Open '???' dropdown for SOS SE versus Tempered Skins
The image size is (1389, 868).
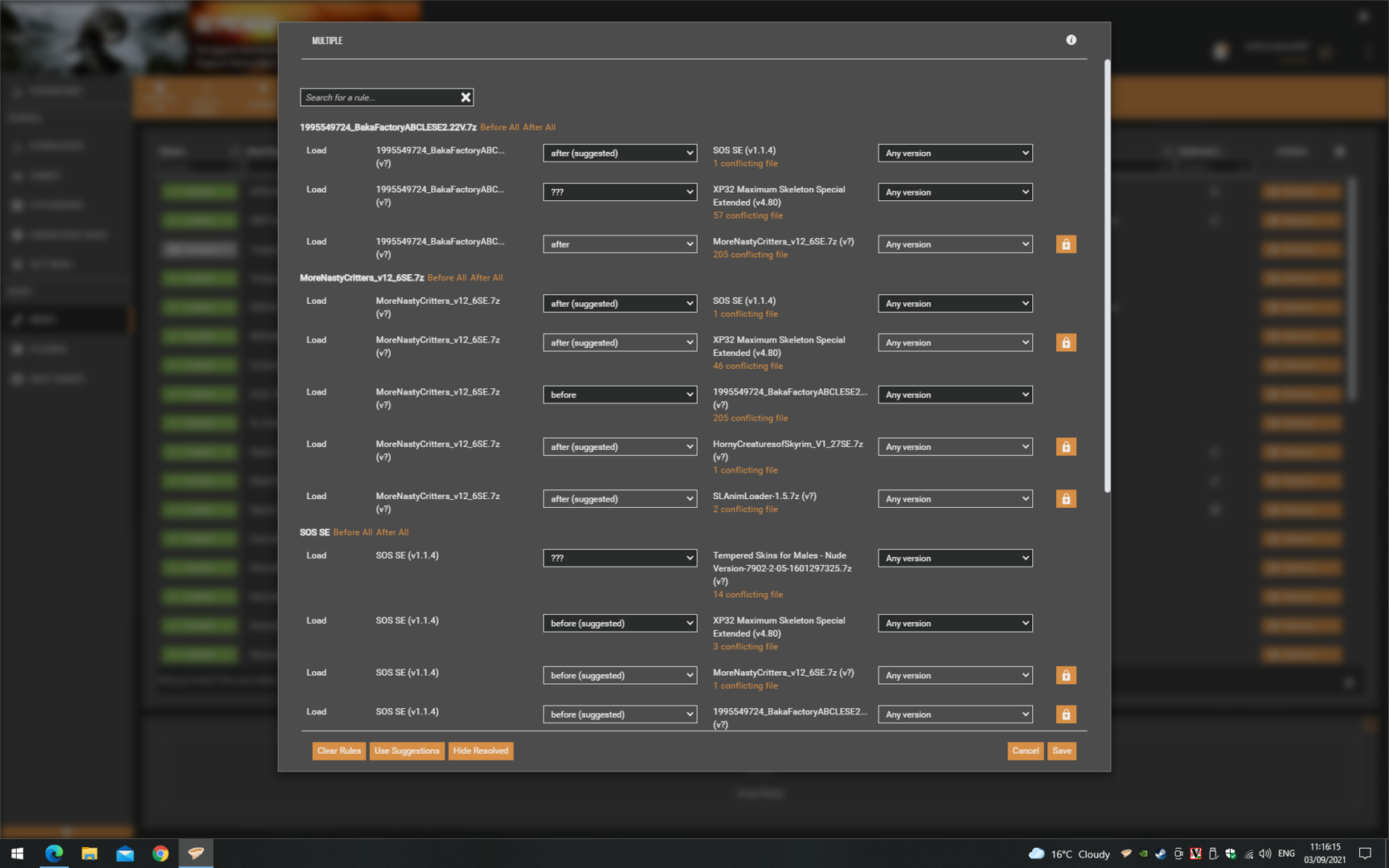point(620,559)
